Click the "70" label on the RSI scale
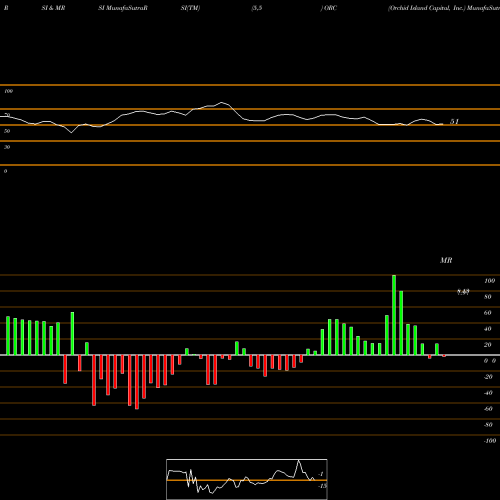Image resolution: width=500 pixels, height=500 pixels. 7,115
